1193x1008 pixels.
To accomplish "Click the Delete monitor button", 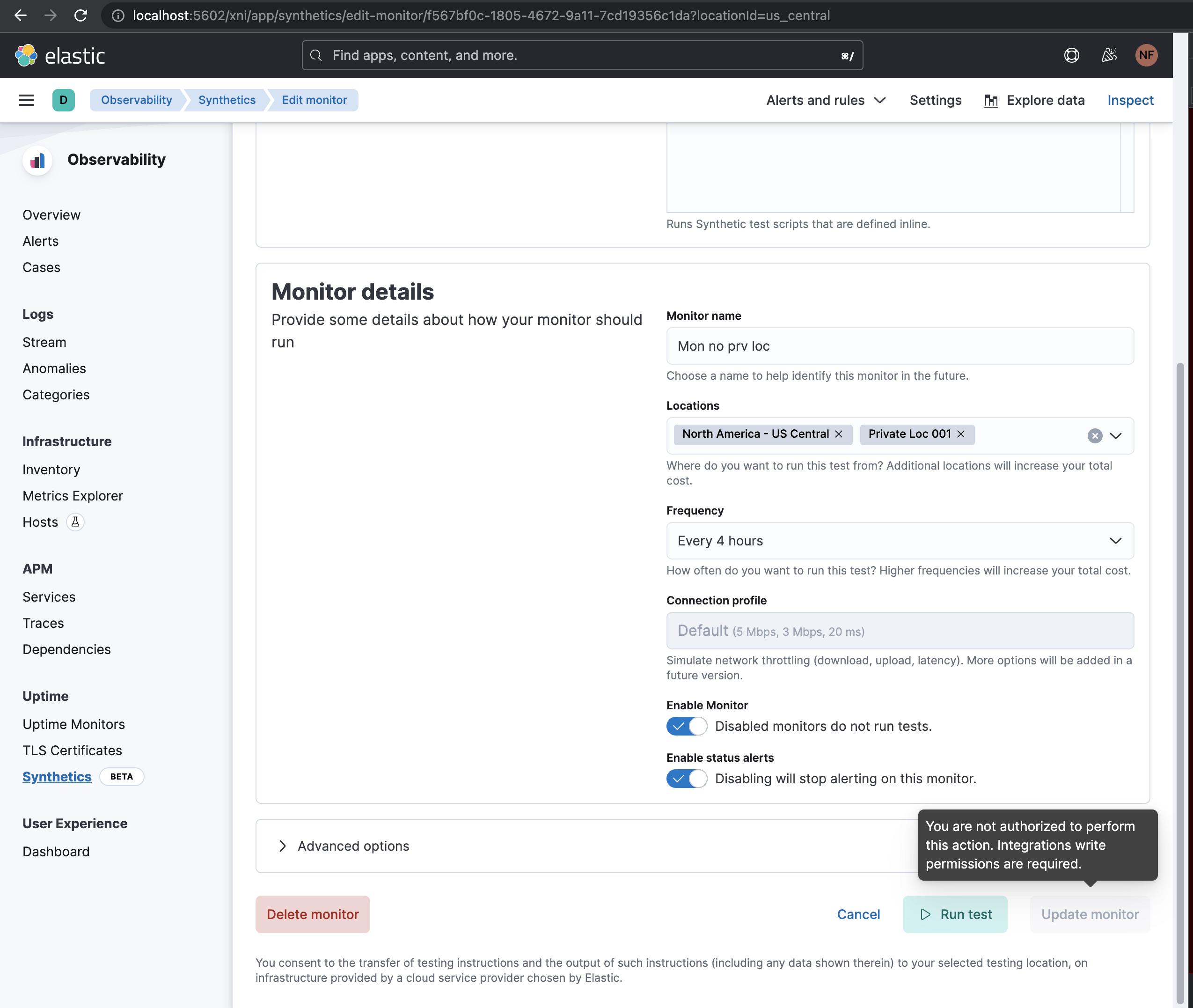I will (312, 914).
